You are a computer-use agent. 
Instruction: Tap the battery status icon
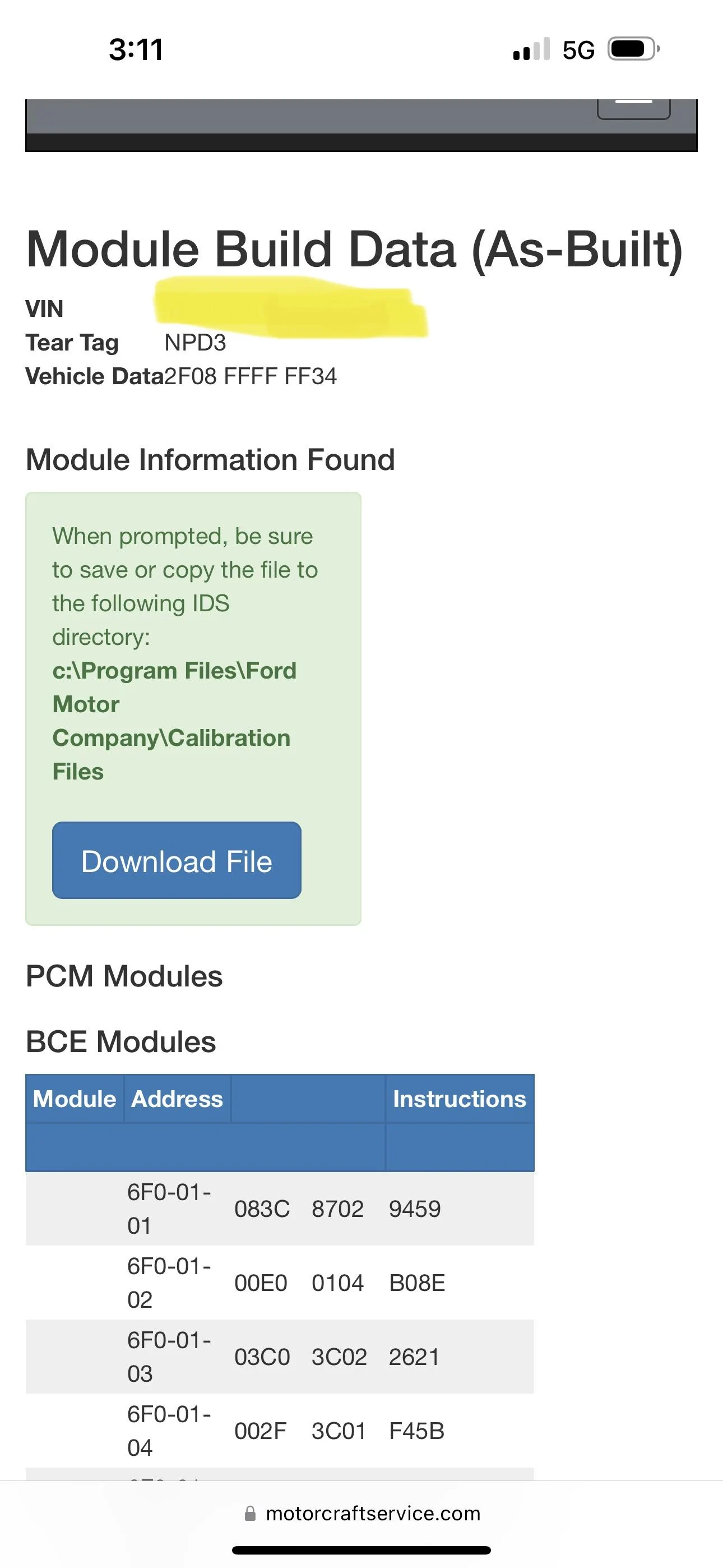pos(633,49)
